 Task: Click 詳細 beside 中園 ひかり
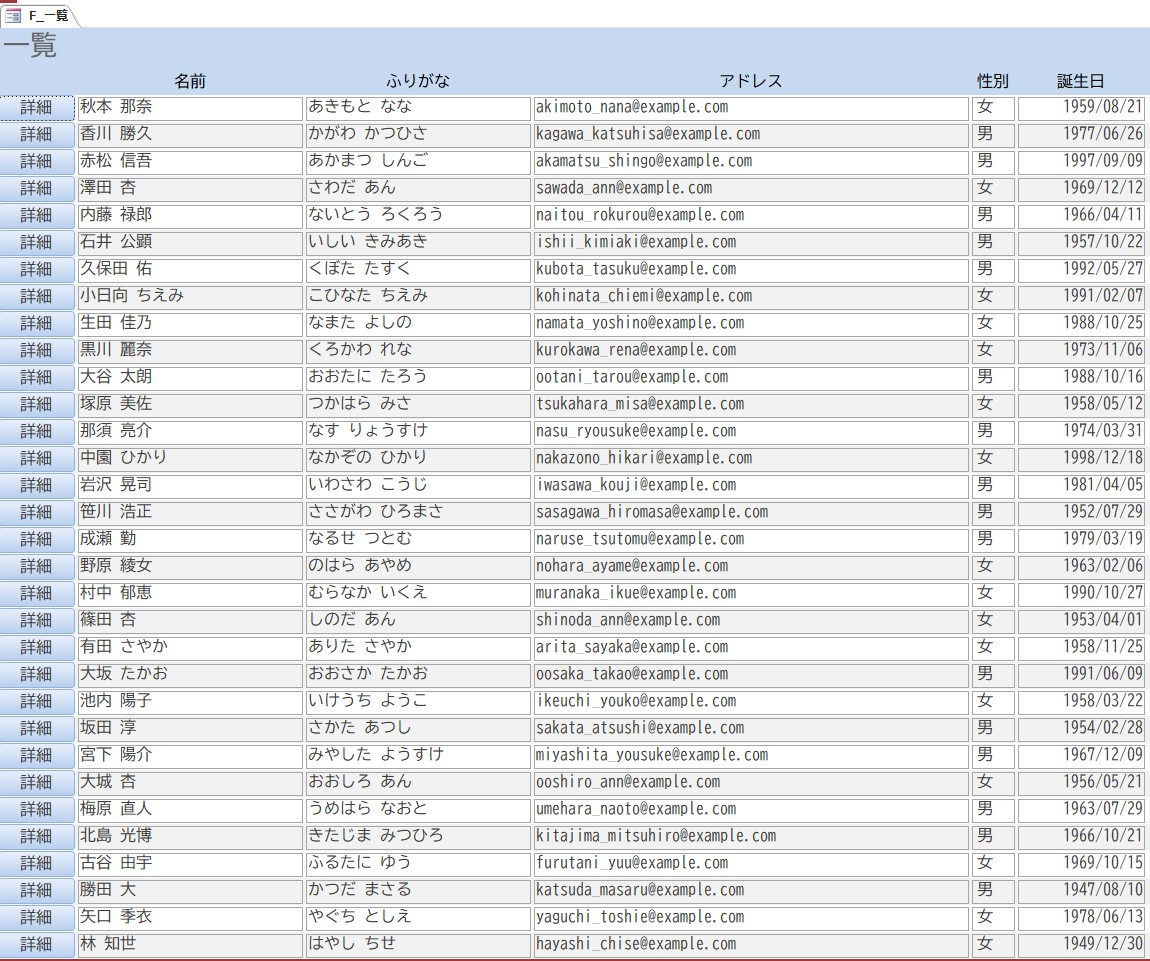point(37,459)
